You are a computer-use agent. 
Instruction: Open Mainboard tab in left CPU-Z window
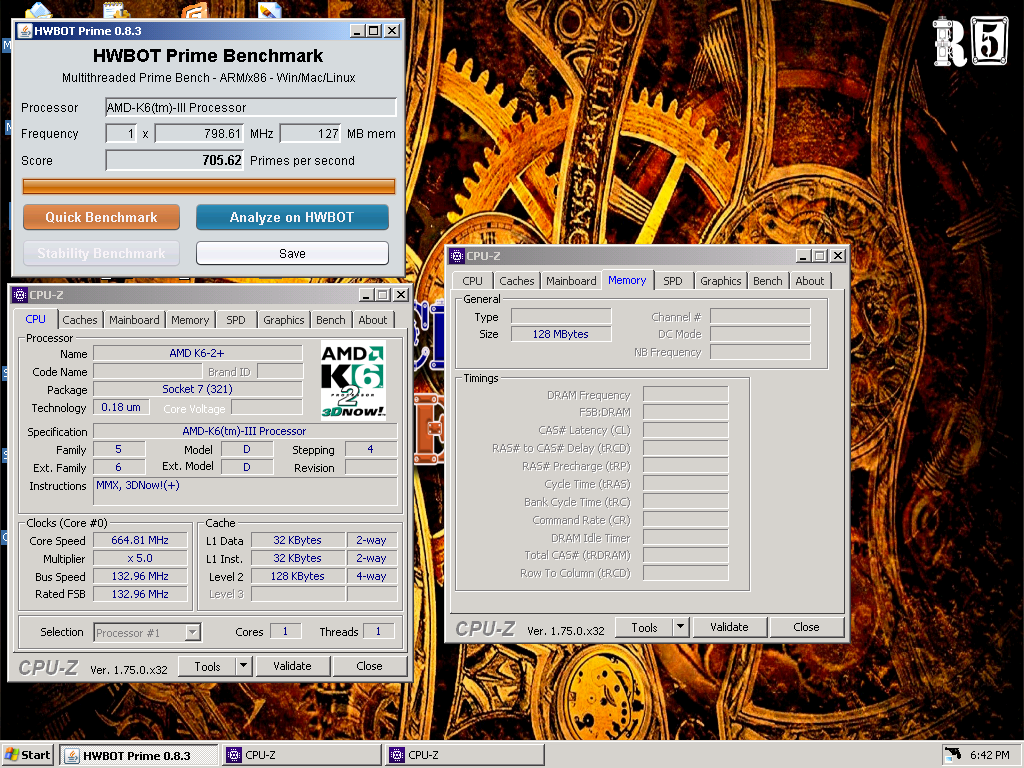click(x=134, y=320)
